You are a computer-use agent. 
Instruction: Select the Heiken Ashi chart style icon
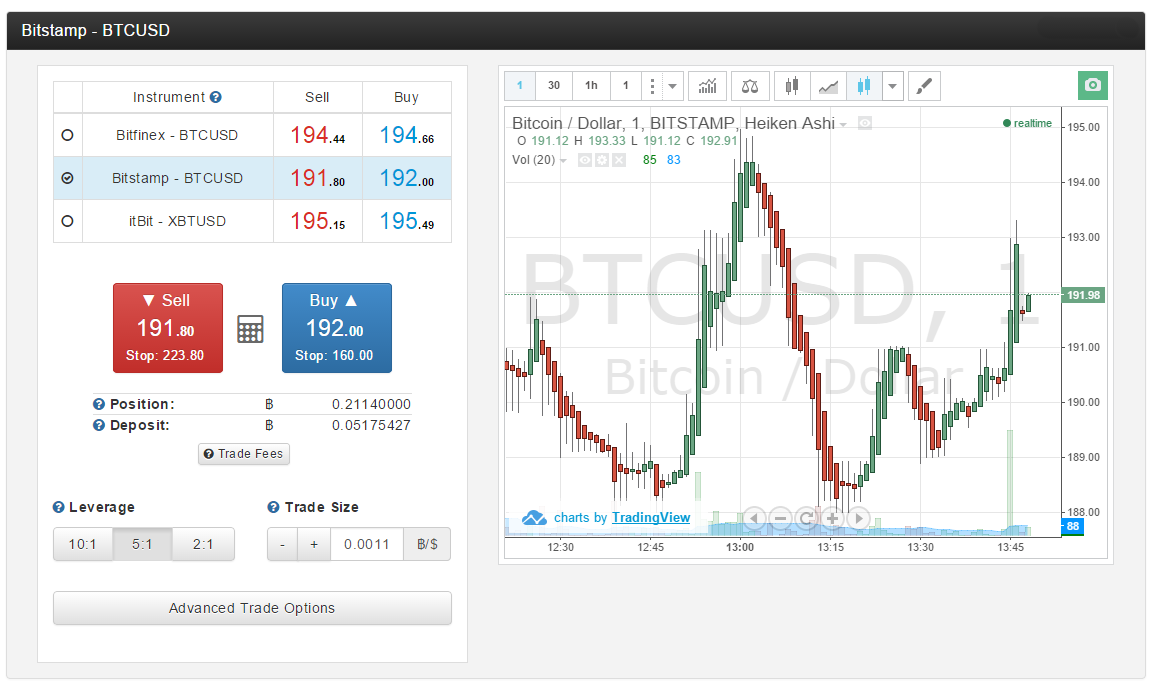click(x=863, y=86)
